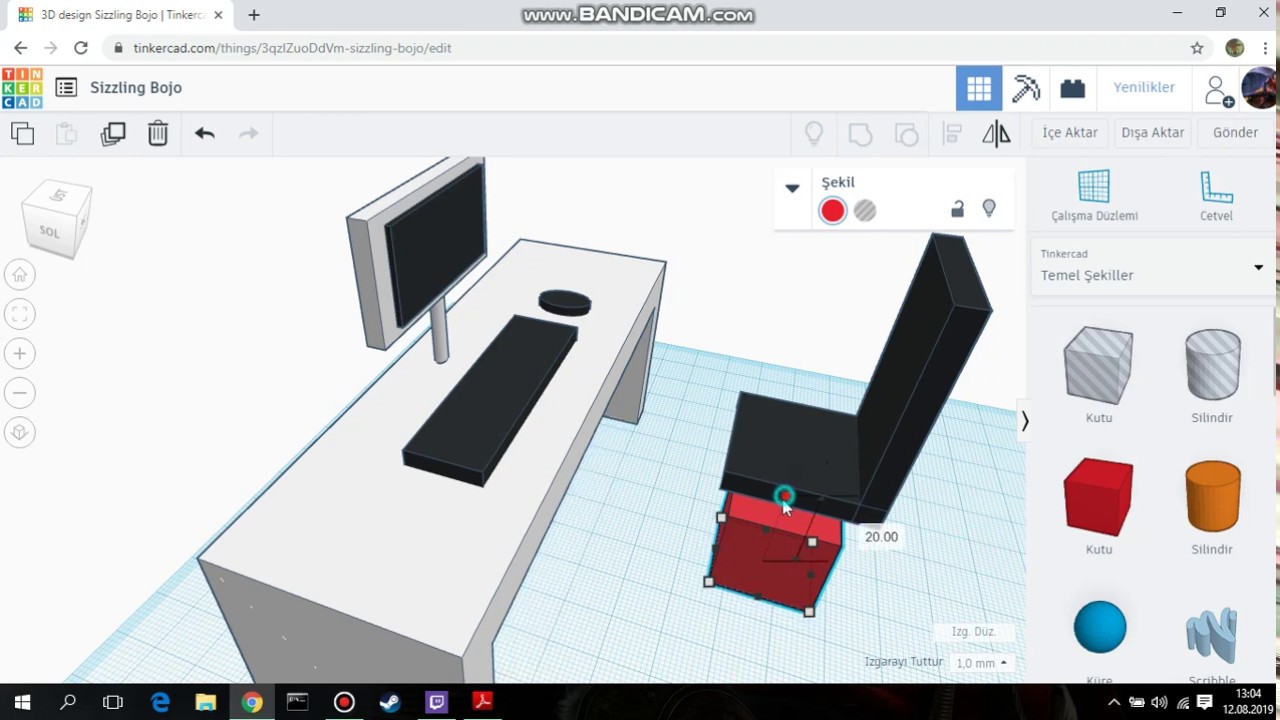Viewport: 1280px width, 720px height.
Task: Click the Tinkercad logo
Action: 22,88
